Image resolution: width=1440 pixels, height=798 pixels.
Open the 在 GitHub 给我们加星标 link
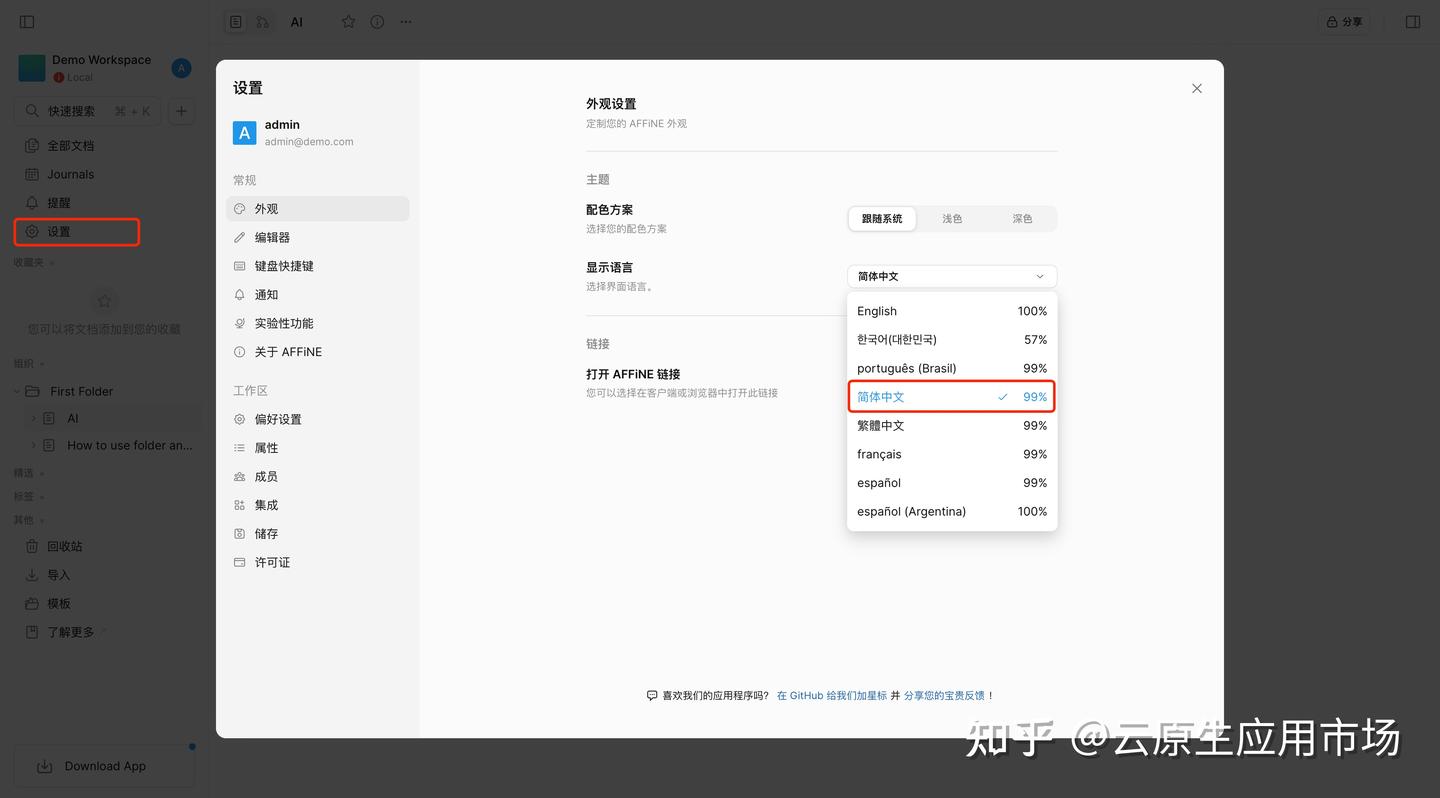(x=832, y=696)
